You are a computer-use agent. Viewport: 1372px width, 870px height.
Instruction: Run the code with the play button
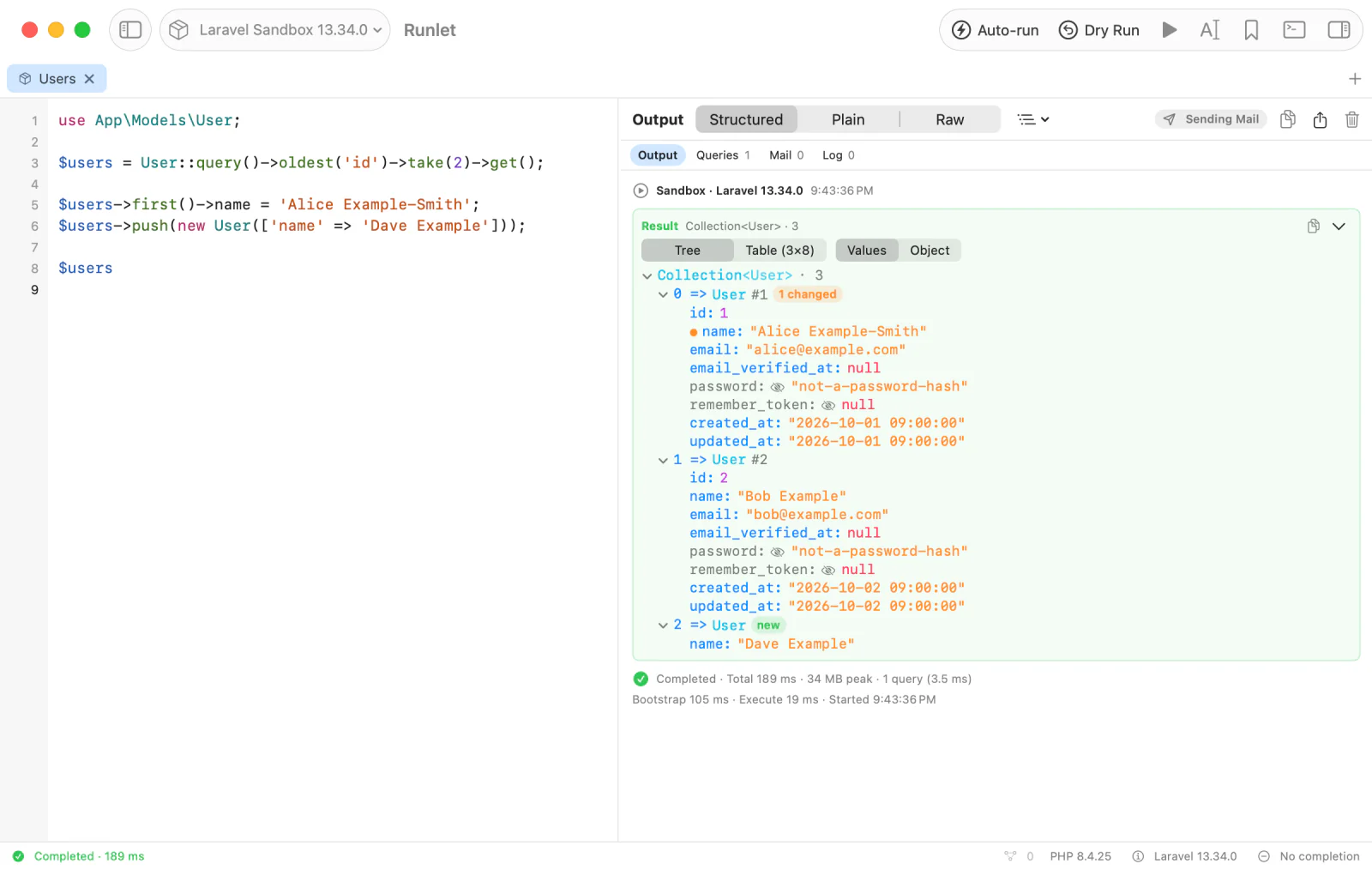coord(1169,30)
